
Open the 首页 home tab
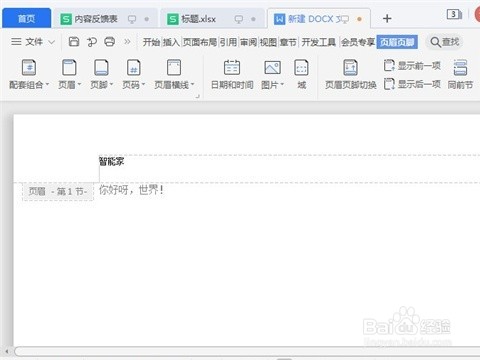(27, 19)
